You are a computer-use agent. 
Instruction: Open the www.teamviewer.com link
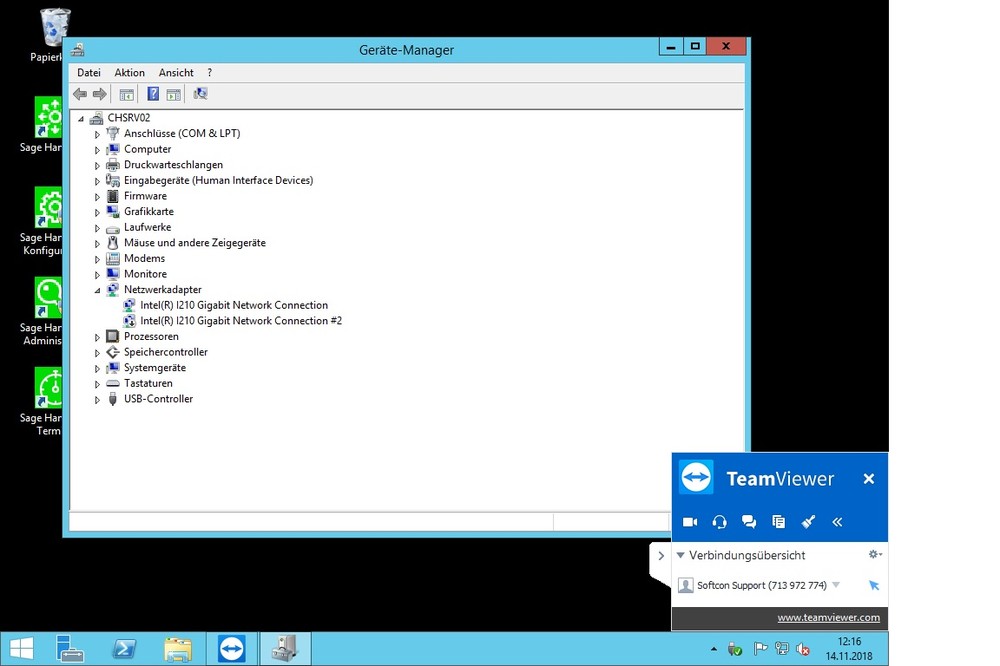pyautogui.click(x=828, y=618)
